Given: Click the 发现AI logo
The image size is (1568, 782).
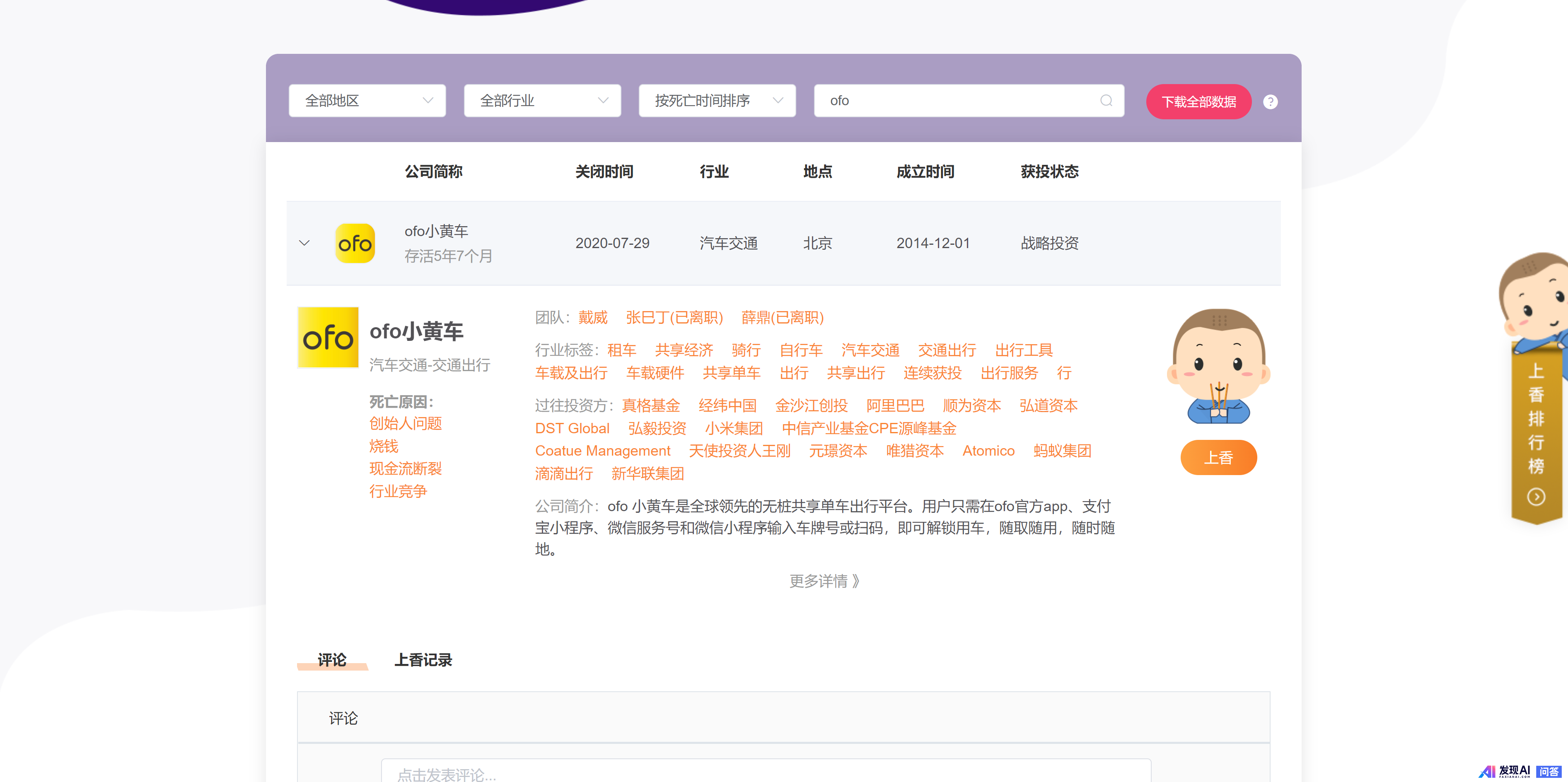Looking at the screenshot, I should [1505, 771].
